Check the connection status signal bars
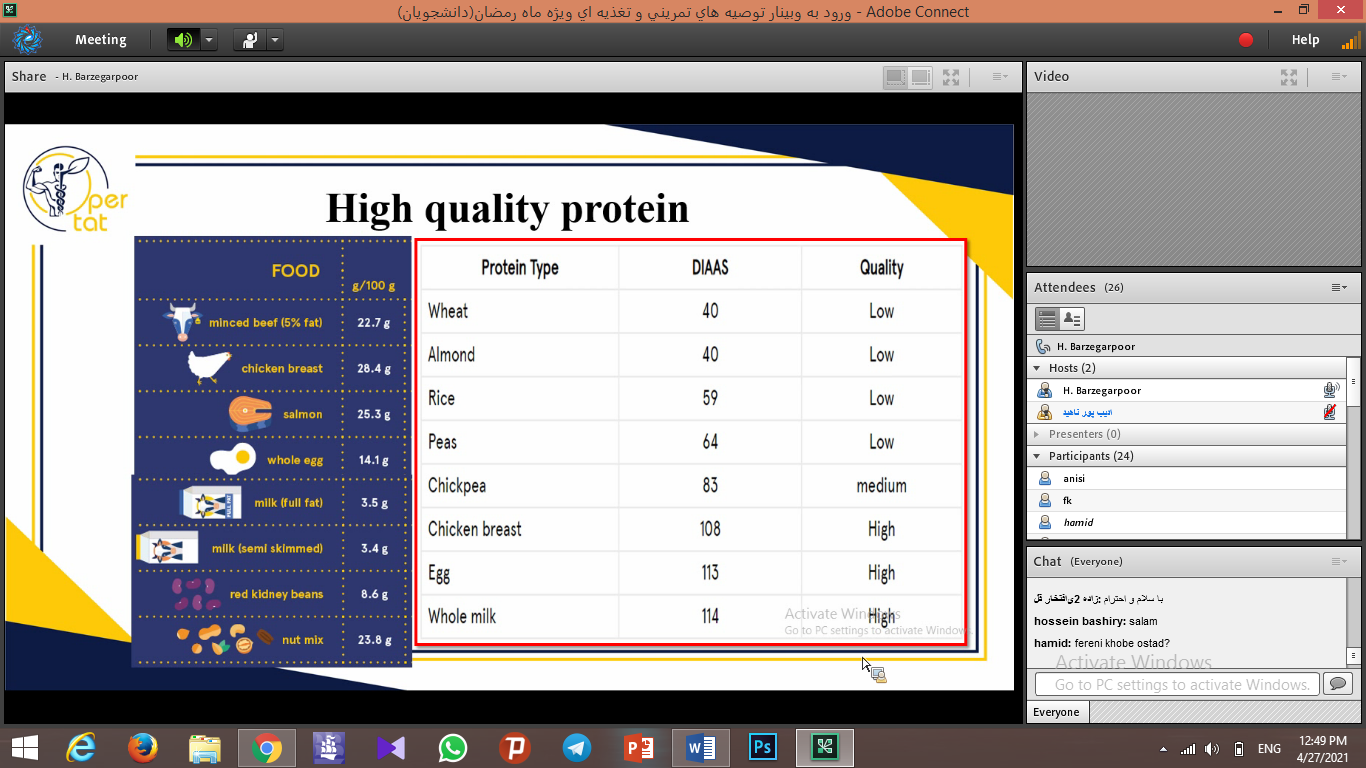This screenshot has width=1366, height=768. coord(1350,40)
